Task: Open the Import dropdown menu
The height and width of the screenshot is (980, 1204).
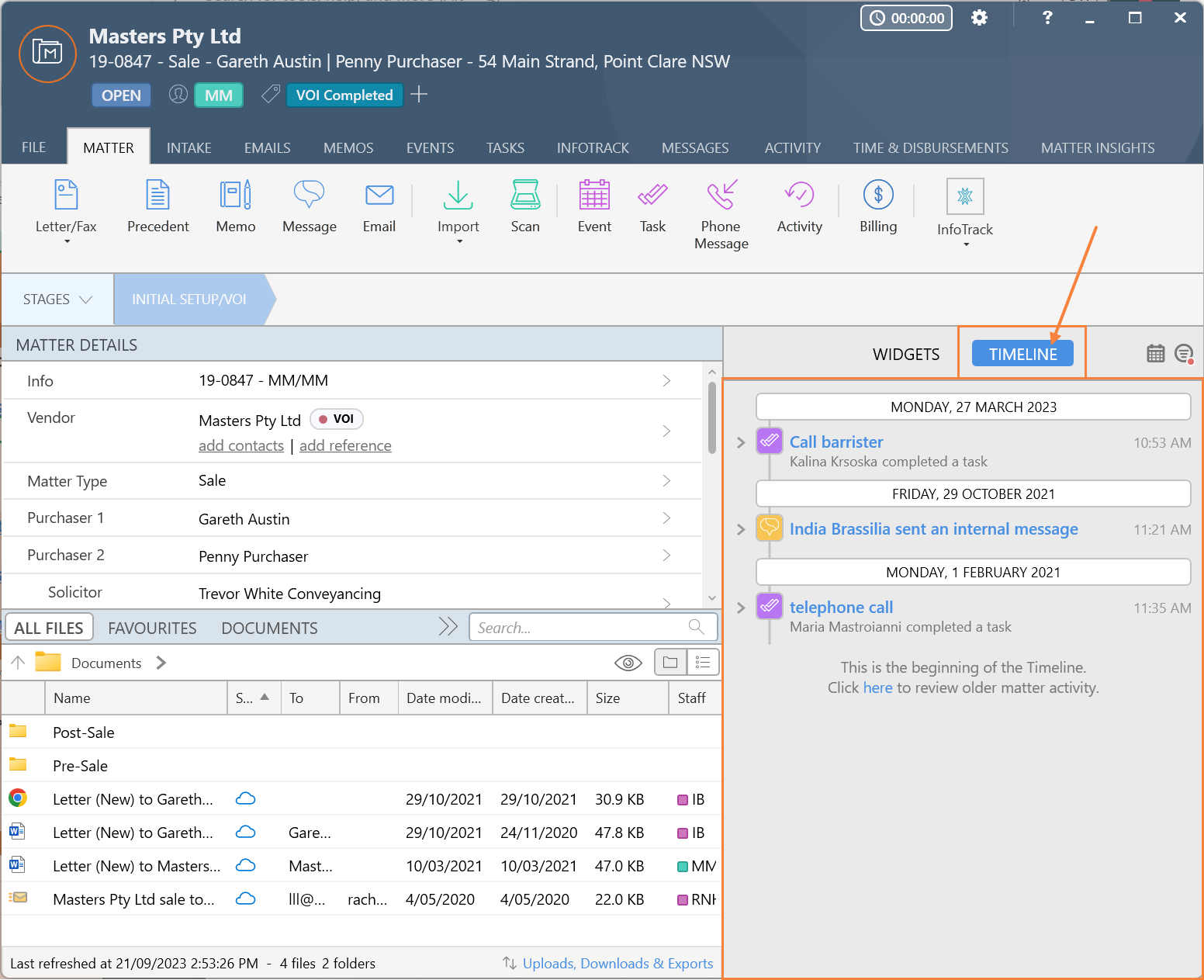Action: 458,241
